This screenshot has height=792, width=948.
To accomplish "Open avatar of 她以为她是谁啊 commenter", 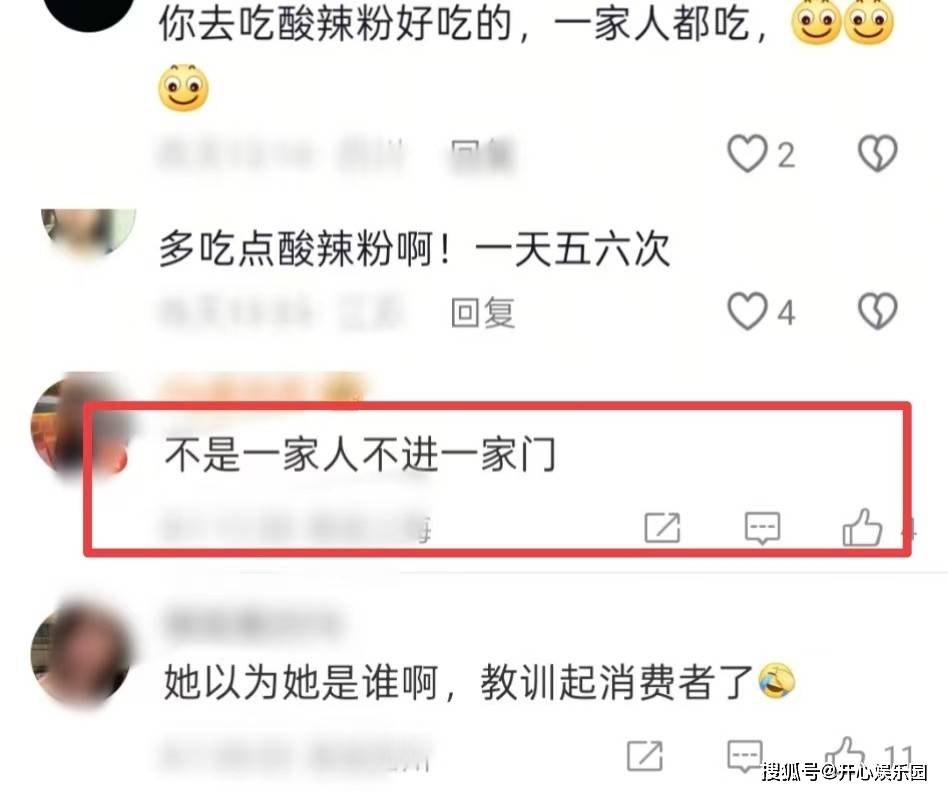I will 80,657.
